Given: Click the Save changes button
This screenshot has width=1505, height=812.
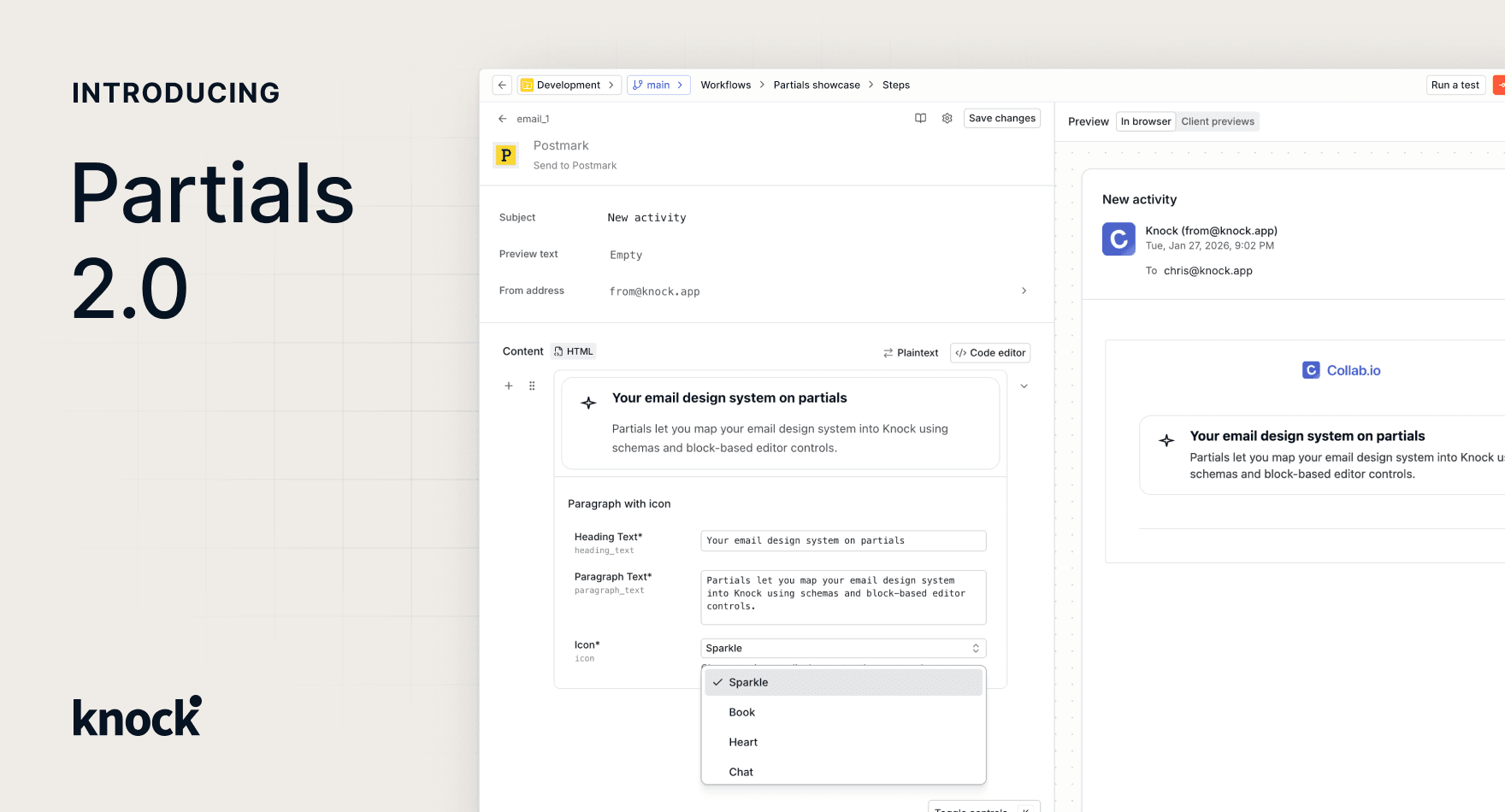Looking at the screenshot, I should click(x=1001, y=118).
